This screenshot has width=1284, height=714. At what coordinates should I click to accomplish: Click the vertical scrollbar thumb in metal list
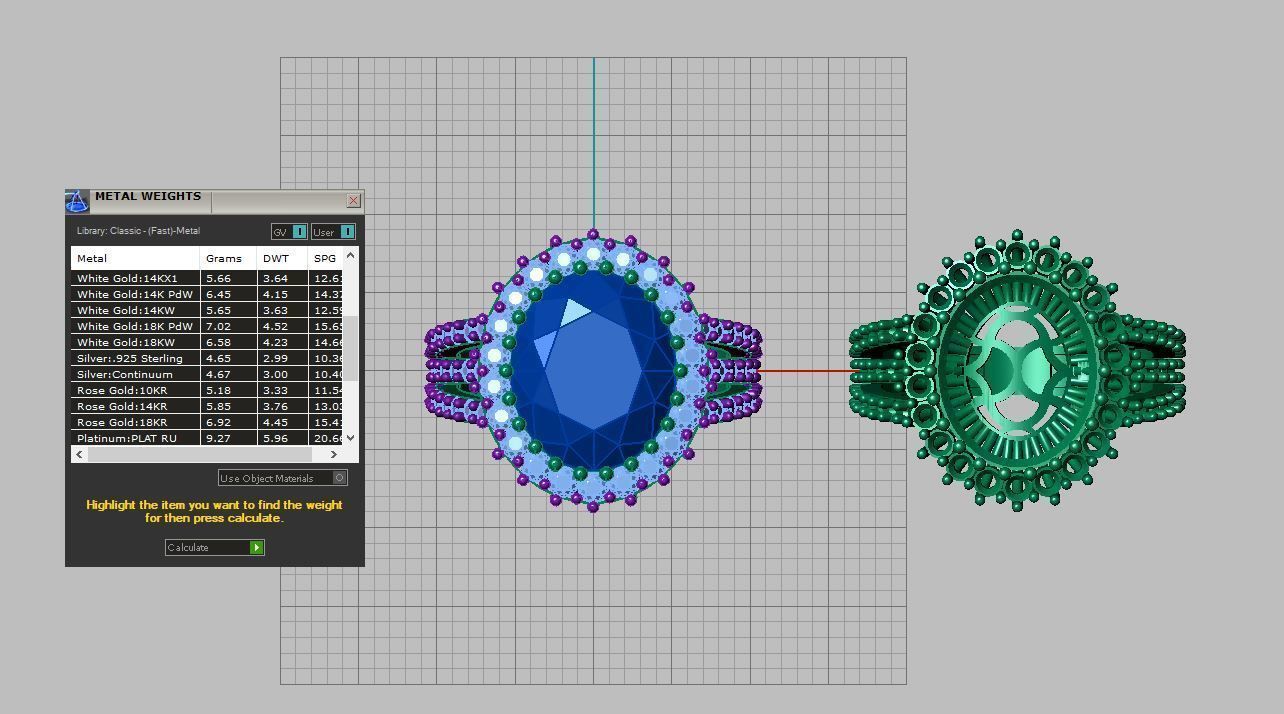click(350, 348)
